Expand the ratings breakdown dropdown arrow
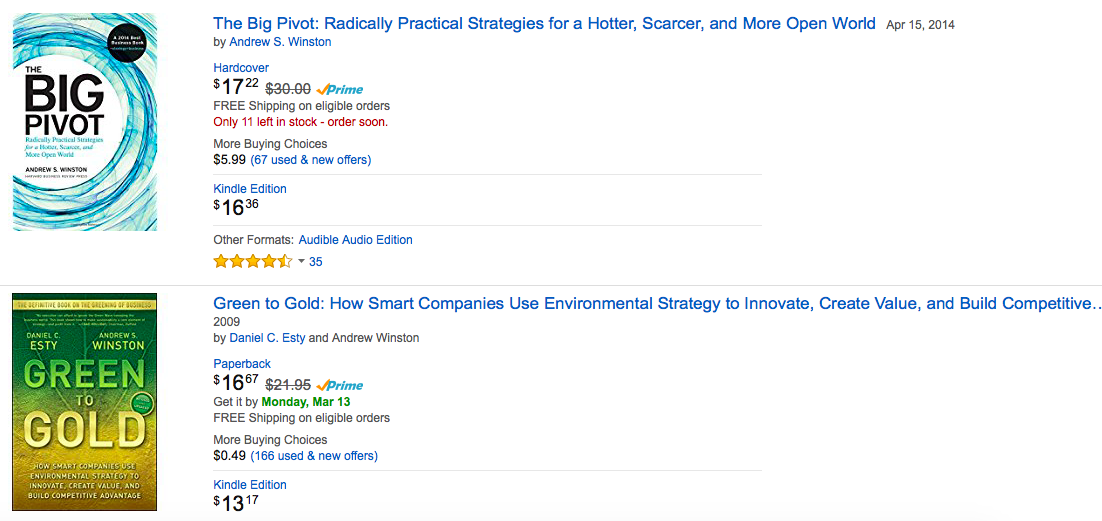This screenshot has width=1102, height=521. 301,262
